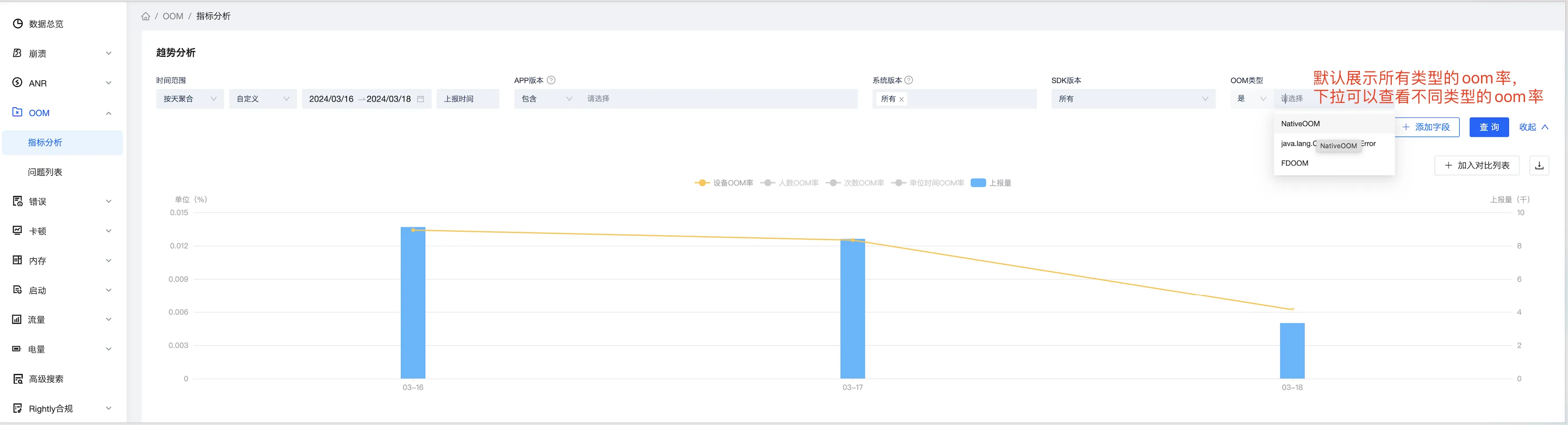Click the OOM sidebar icon
Viewport: 1568px width, 425px height.
pyautogui.click(x=18, y=113)
